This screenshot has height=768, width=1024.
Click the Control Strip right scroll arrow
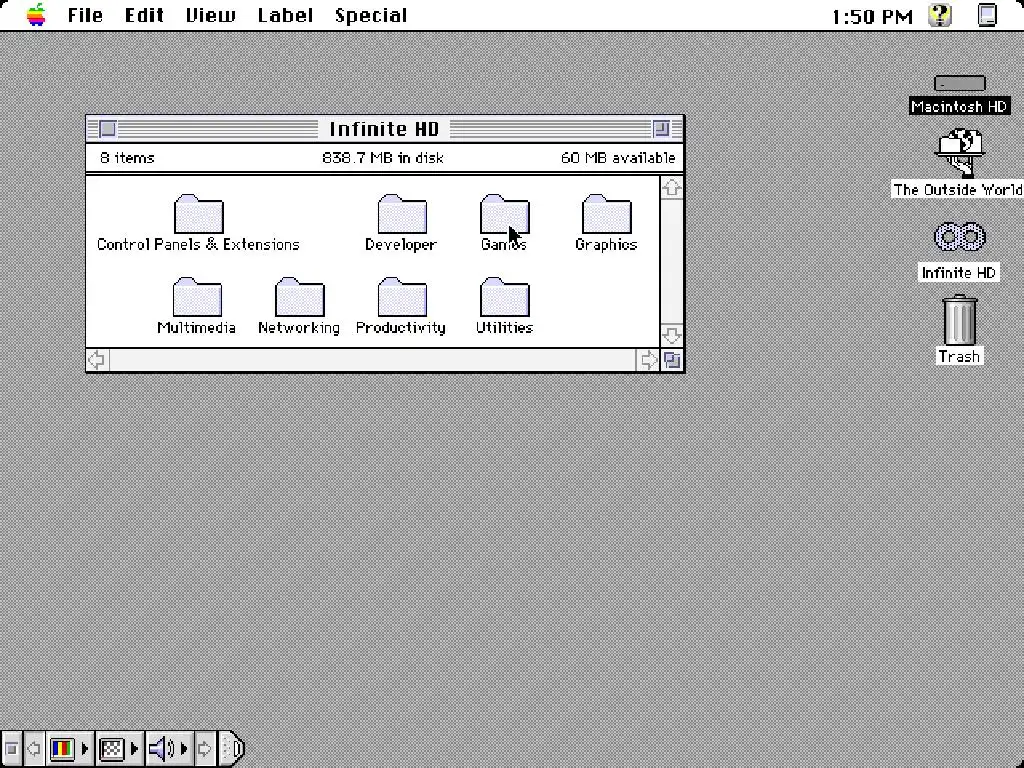tap(204, 748)
